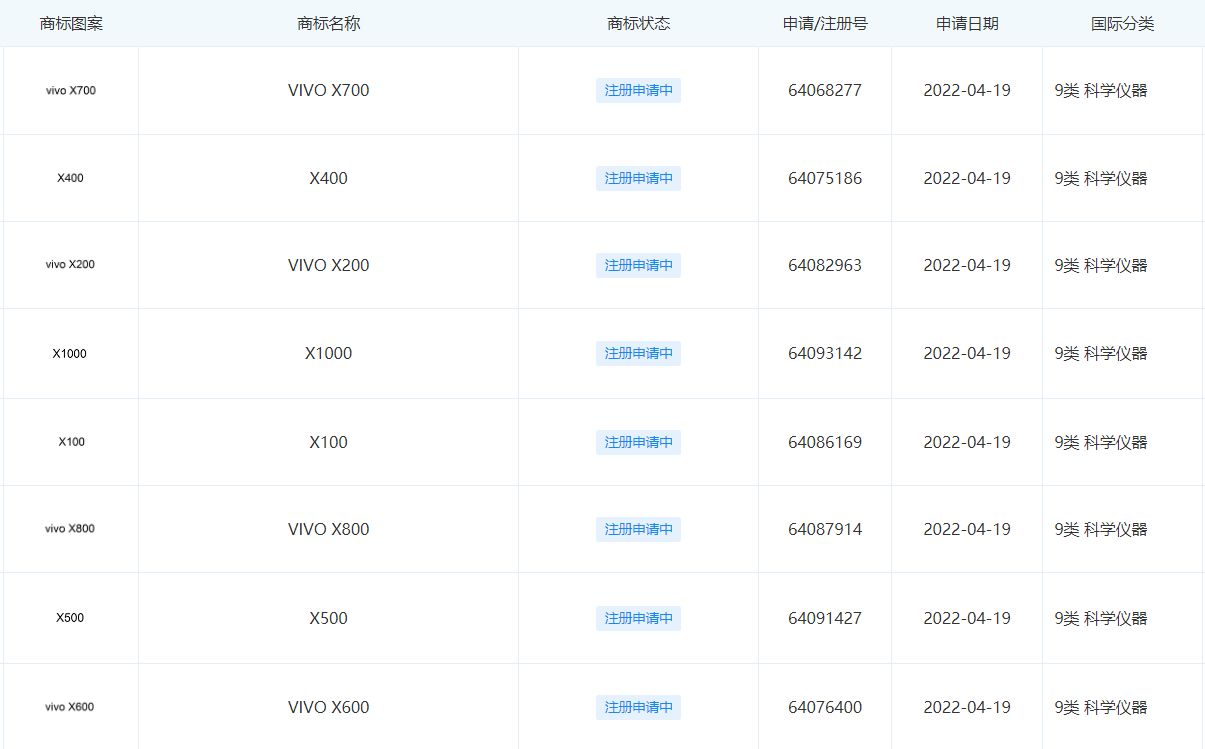Select trademark name X100
Viewport: 1205px width, 749px height.
329,442
